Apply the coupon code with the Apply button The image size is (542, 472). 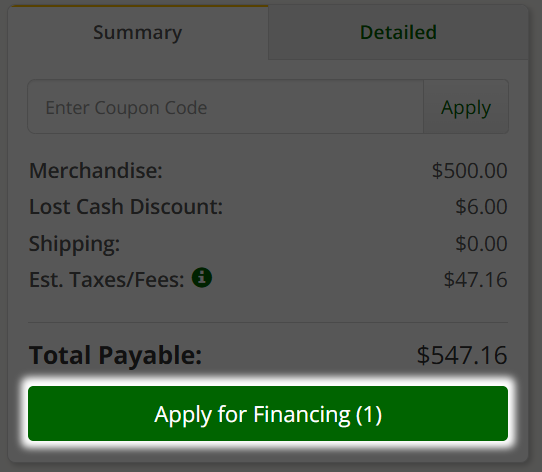coord(466,107)
